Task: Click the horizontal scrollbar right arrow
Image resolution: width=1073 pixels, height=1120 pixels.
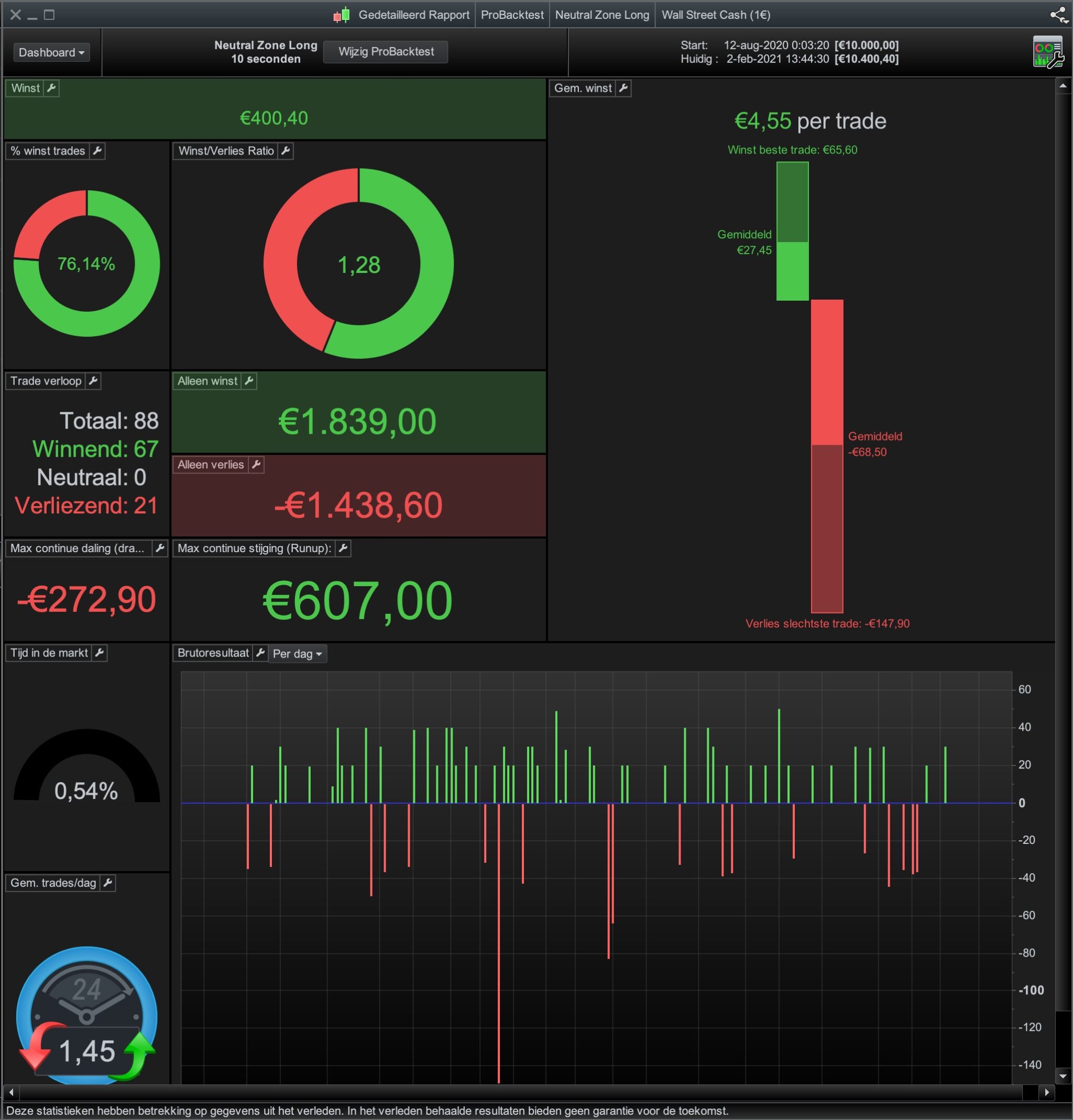Action: (x=1047, y=1092)
